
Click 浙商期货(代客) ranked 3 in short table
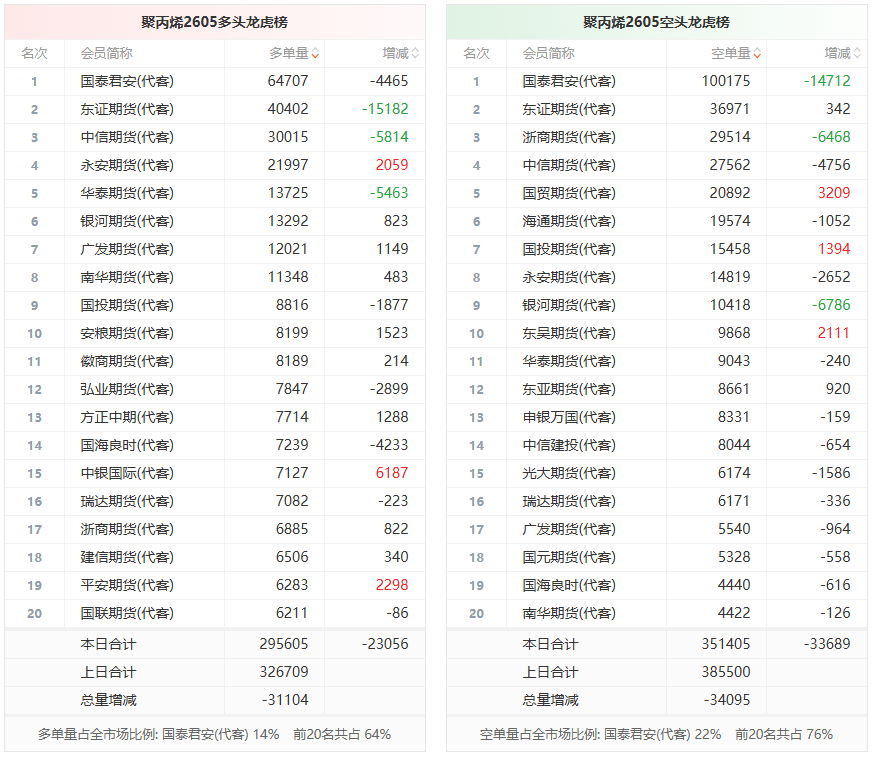coord(569,137)
